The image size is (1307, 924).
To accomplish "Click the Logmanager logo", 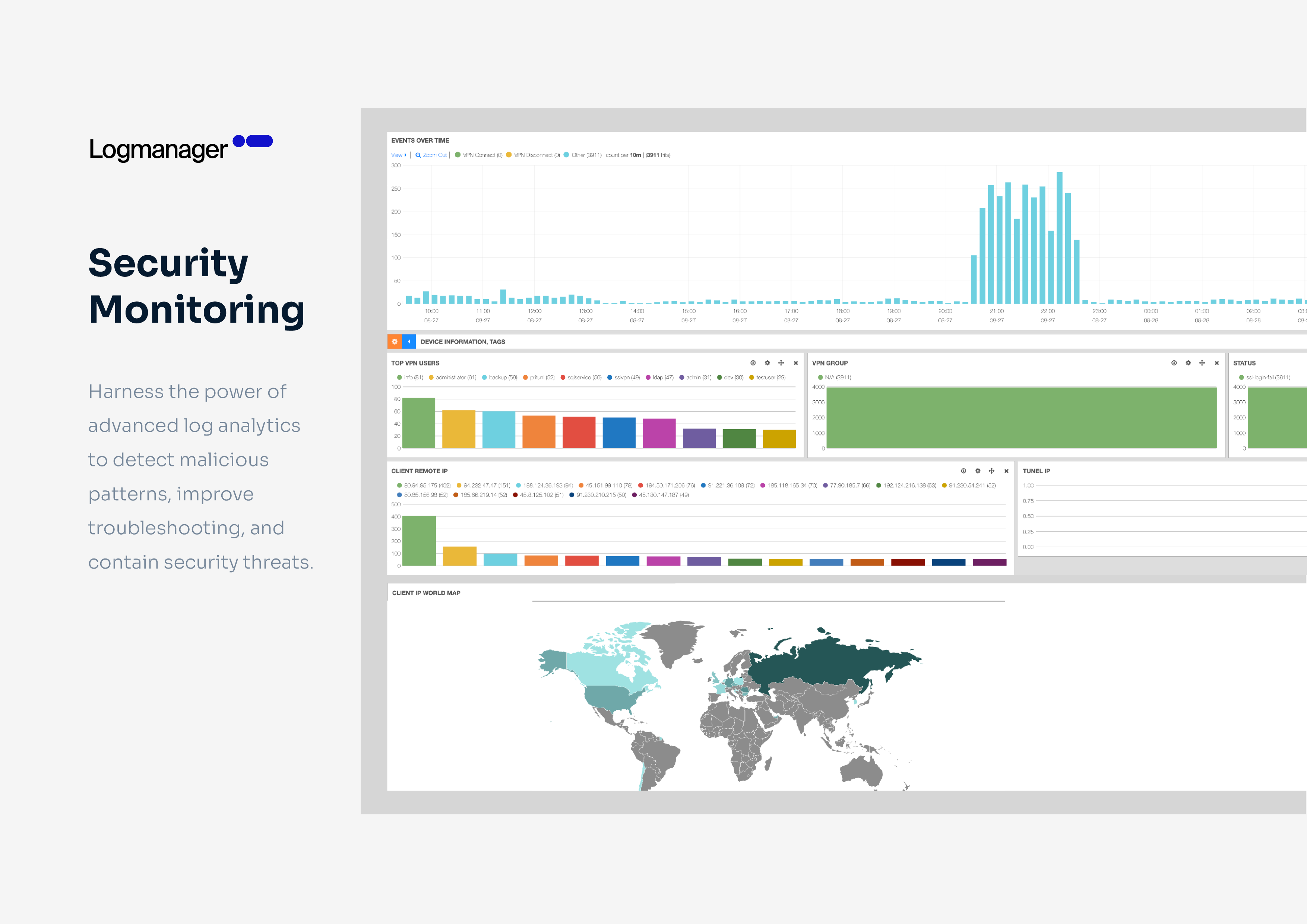I will pyautogui.click(x=180, y=148).
